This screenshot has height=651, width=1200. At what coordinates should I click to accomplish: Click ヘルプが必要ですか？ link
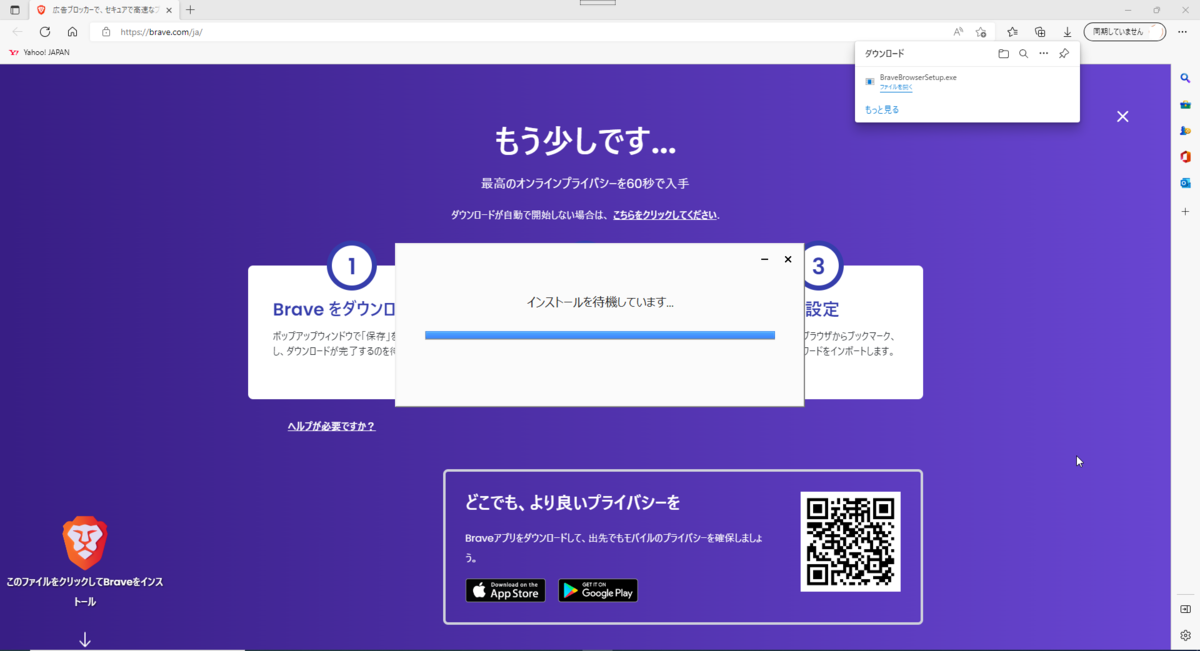pyautogui.click(x=331, y=426)
